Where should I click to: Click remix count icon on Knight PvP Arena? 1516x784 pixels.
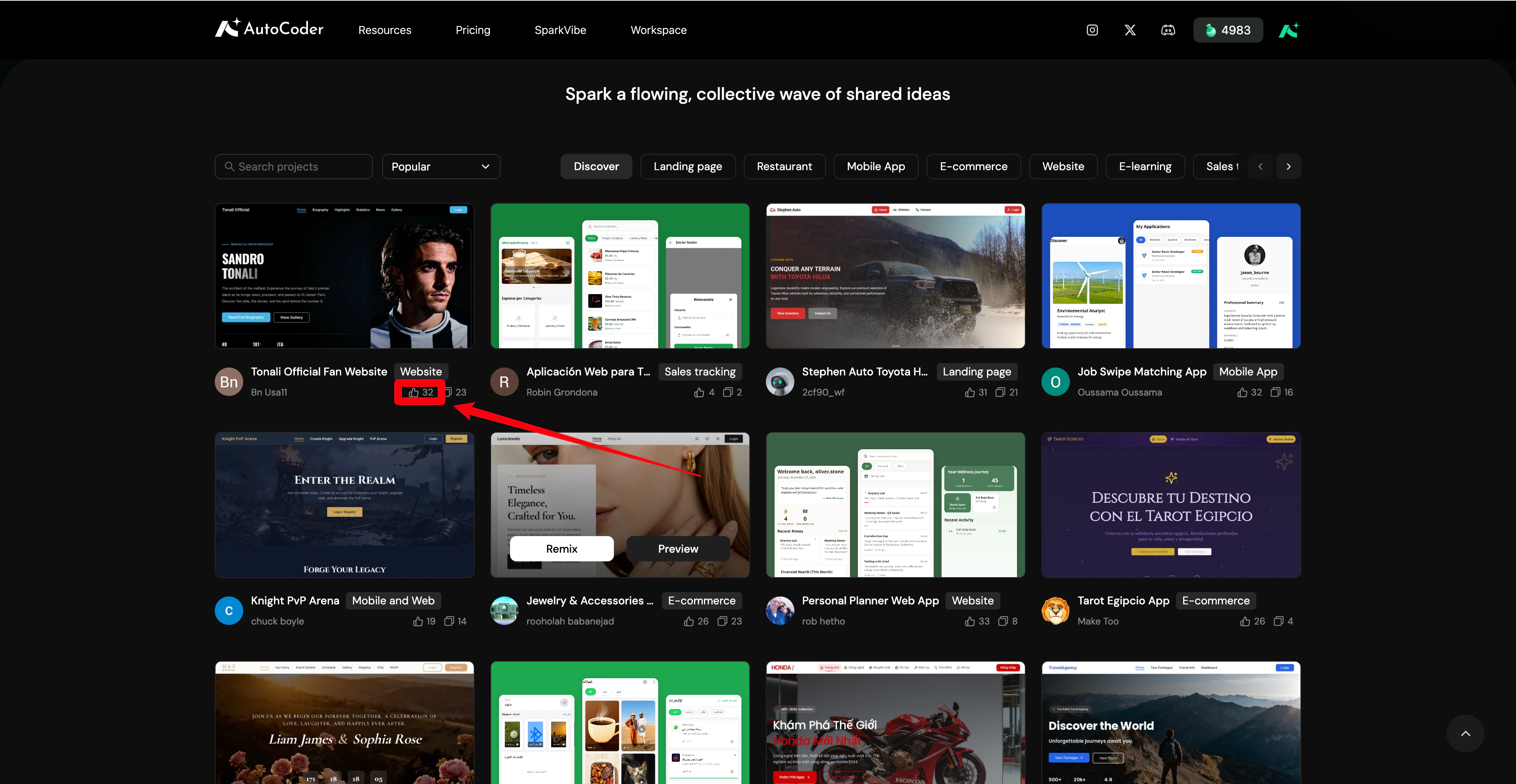[449, 621]
